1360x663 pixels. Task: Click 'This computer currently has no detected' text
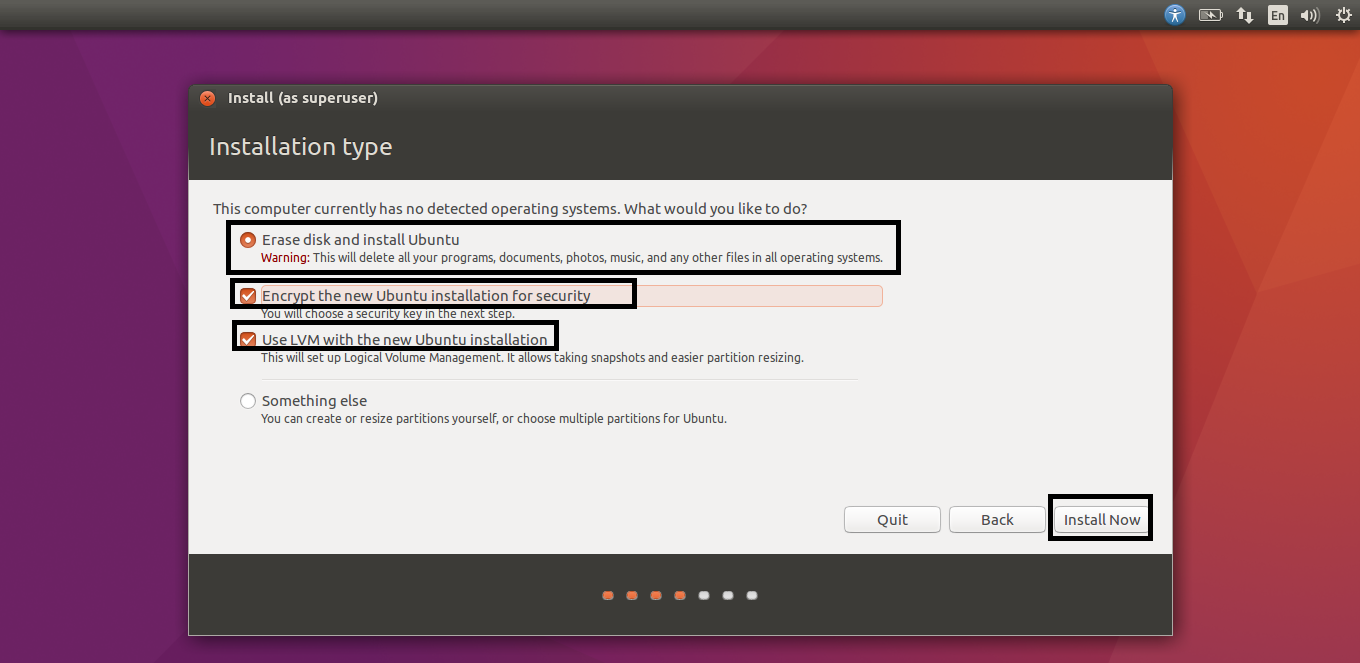(x=510, y=209)
